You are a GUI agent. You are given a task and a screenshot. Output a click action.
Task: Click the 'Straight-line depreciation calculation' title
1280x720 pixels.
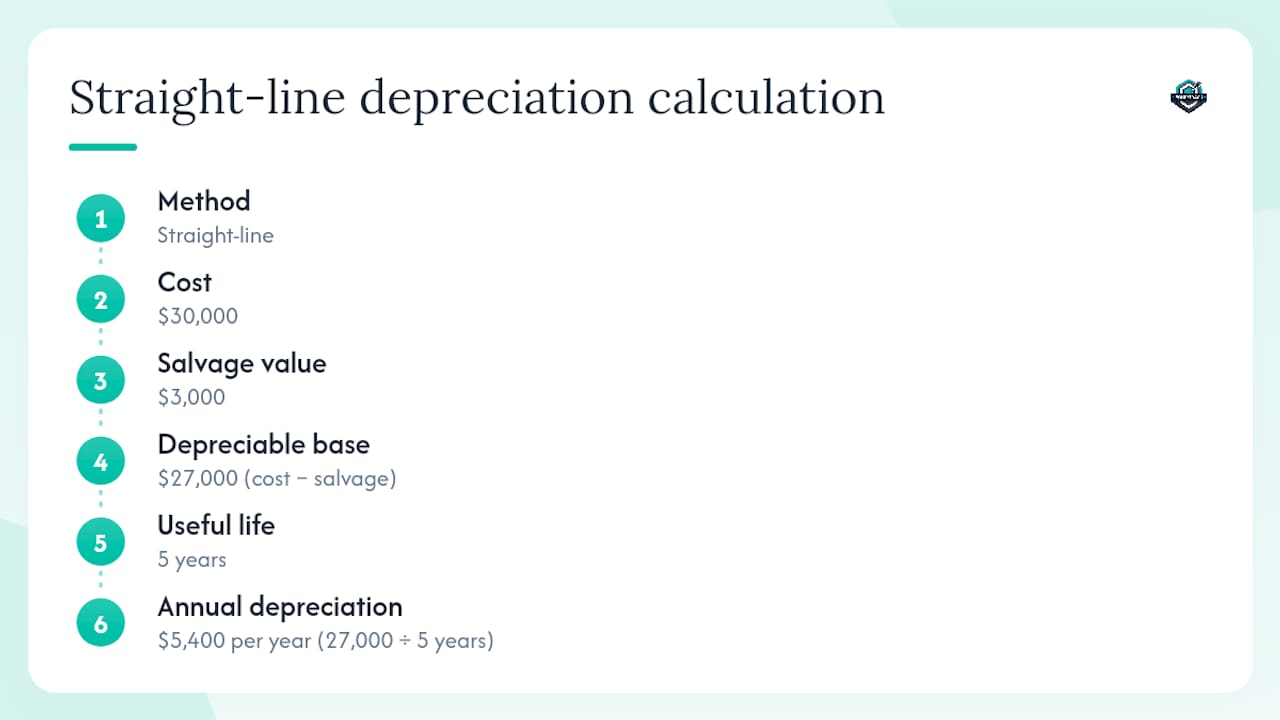click(x=477, y=98)
